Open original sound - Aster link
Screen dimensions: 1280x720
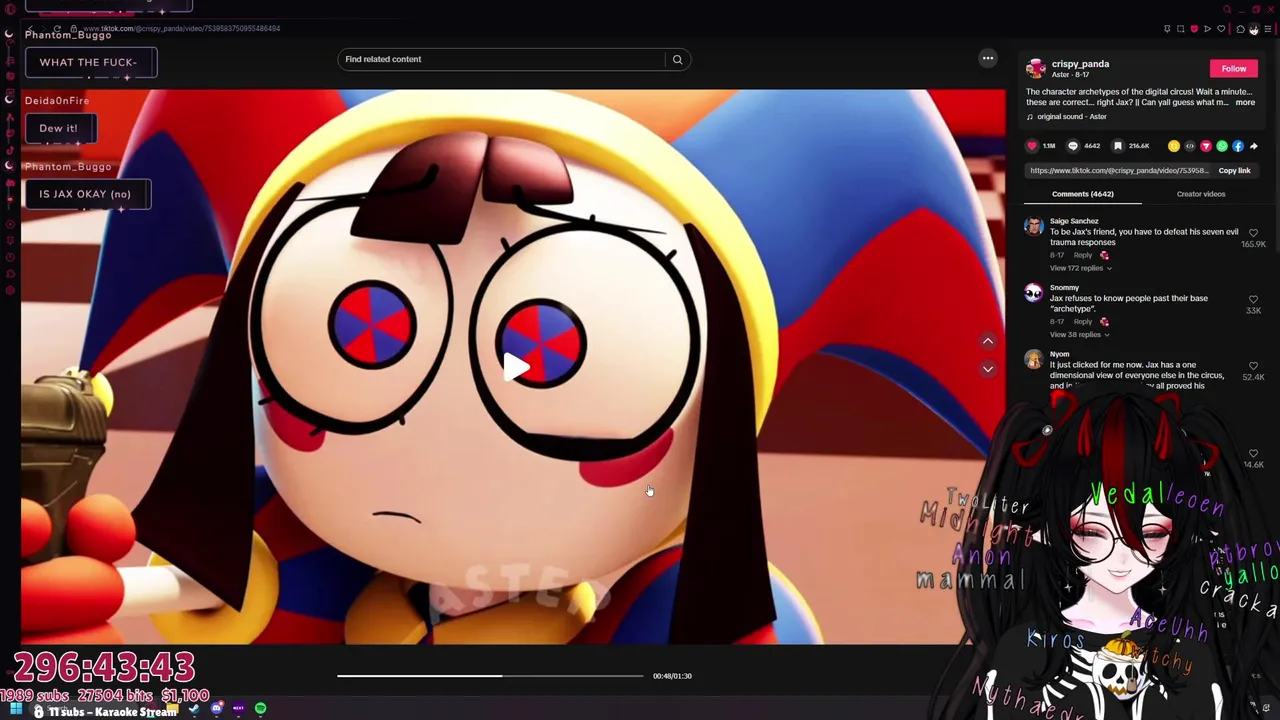(1071, 117)
